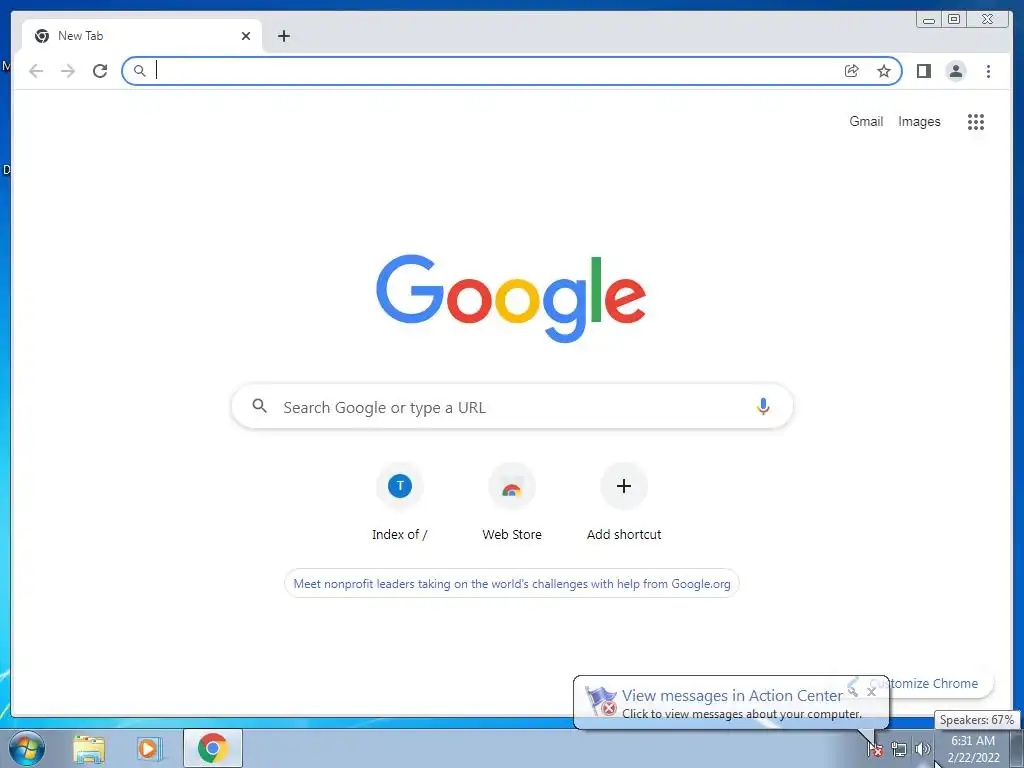Click the Action Center flag tray icon
The width and height of the screenshot is (1024, 768).
tap(875, 749)
